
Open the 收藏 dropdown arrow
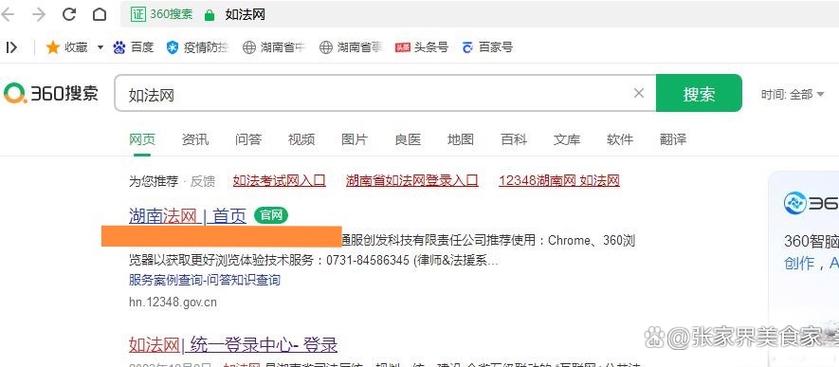100,47
